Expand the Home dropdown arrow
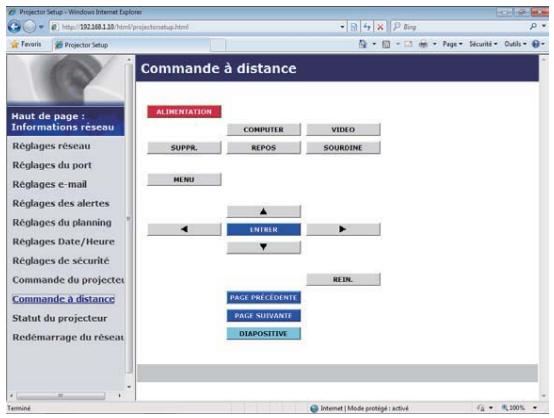 pyautogui.click(x=374, y=44)
